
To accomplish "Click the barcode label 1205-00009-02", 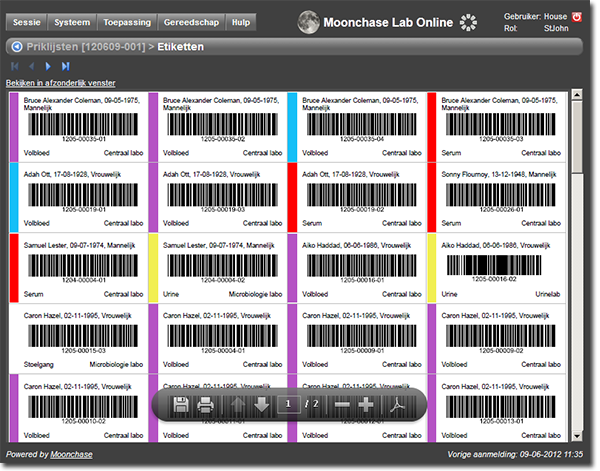I will (501, 339).
